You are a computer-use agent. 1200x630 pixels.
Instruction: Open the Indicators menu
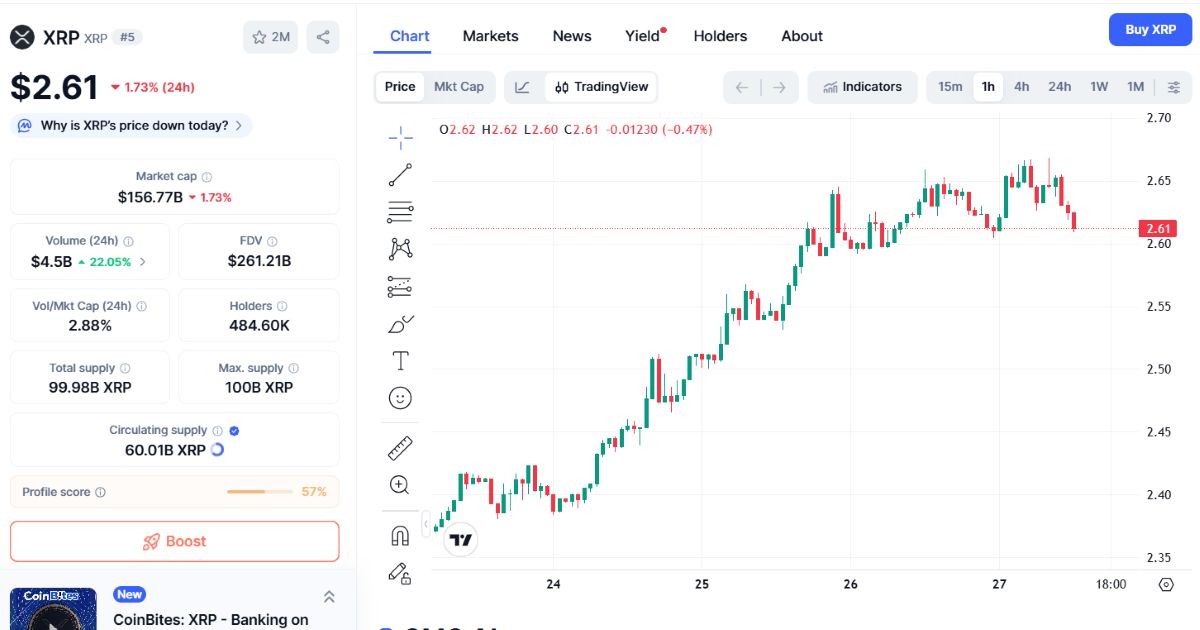click(862, 87)
